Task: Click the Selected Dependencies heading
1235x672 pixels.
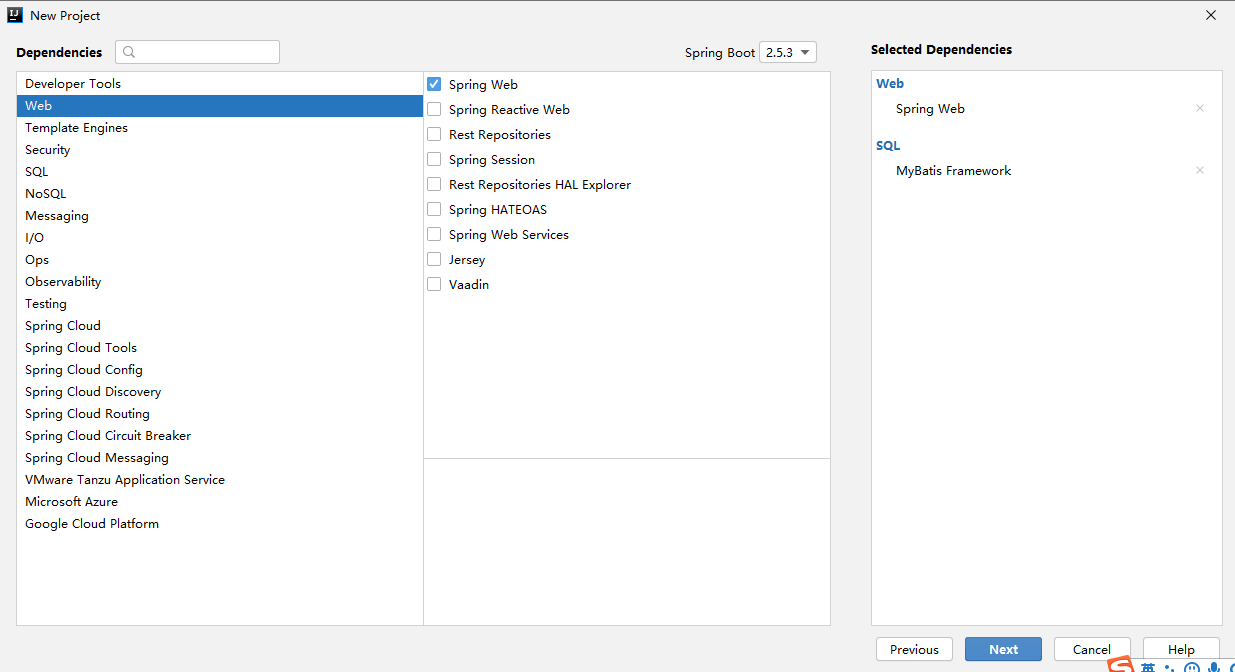Action: 941,49
